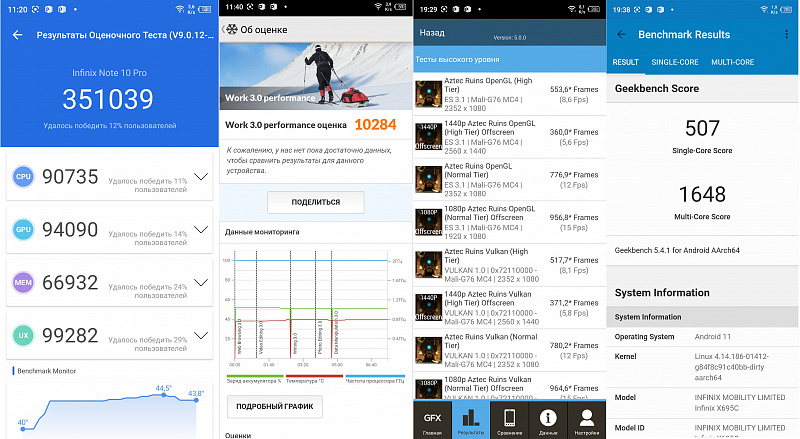Screen dimensions: 800x439
Task: Open 1440p Aztec Ruins OpenGL High Tier Offscreen thumbnail
Action: pos(429,137)
